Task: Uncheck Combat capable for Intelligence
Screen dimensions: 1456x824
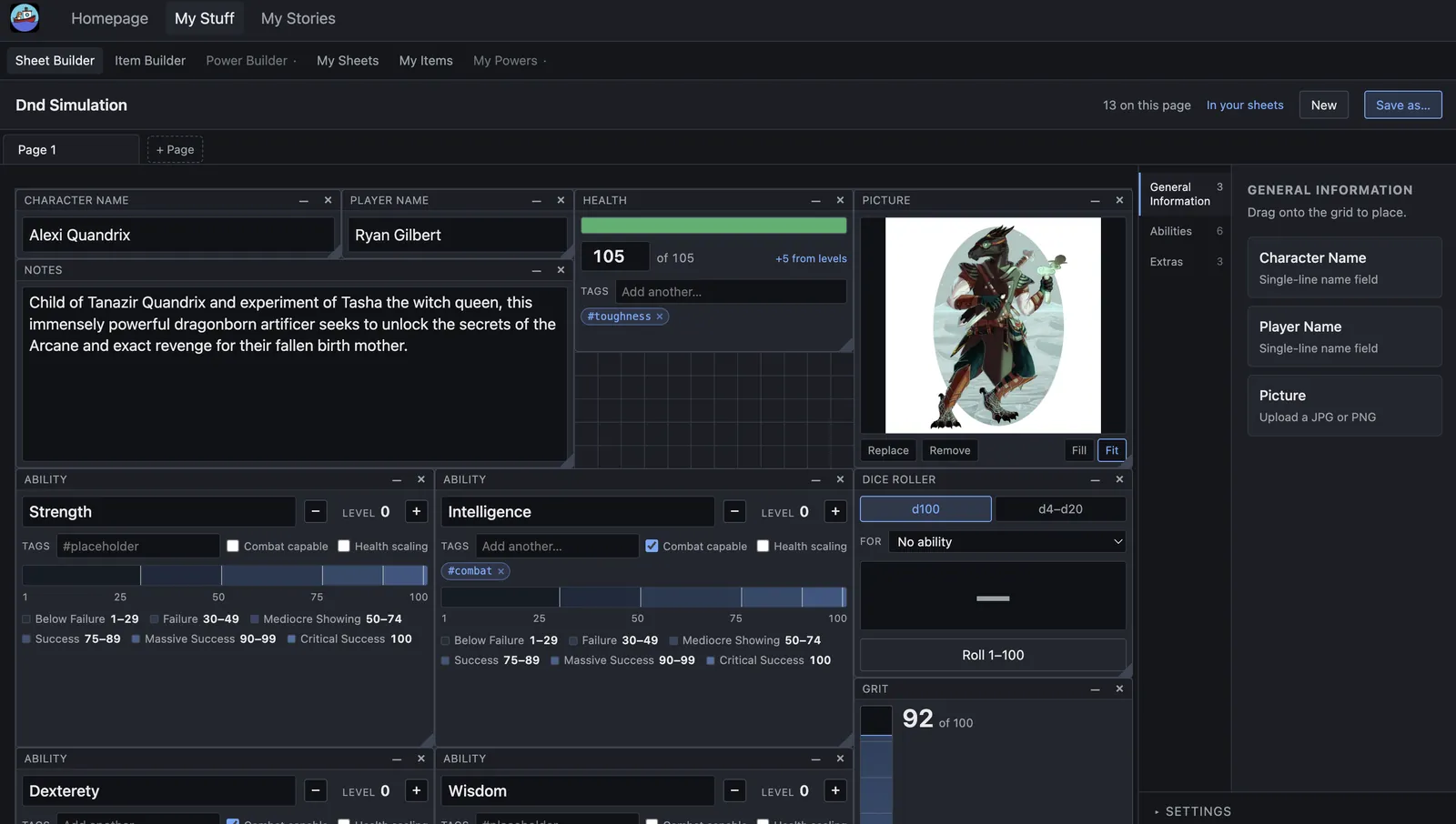Action: [x=652, y=546]
